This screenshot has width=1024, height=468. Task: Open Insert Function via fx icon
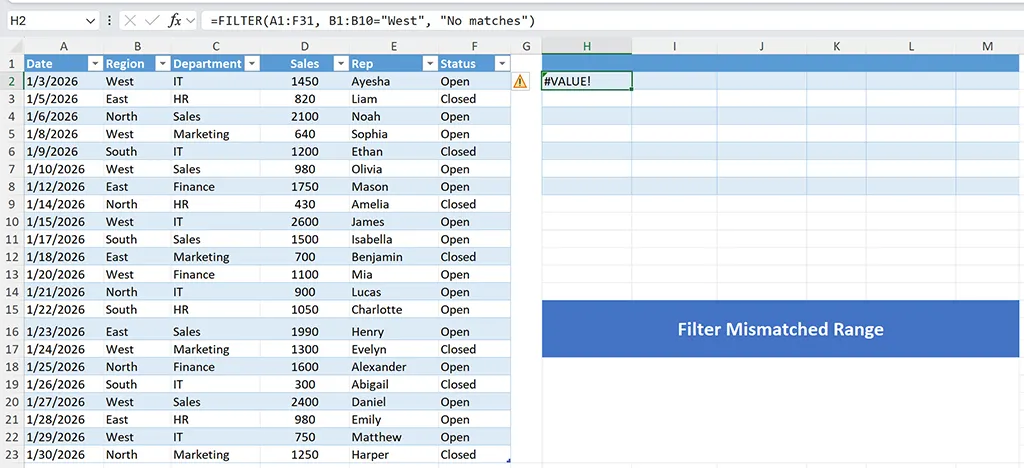coord(174,21)
